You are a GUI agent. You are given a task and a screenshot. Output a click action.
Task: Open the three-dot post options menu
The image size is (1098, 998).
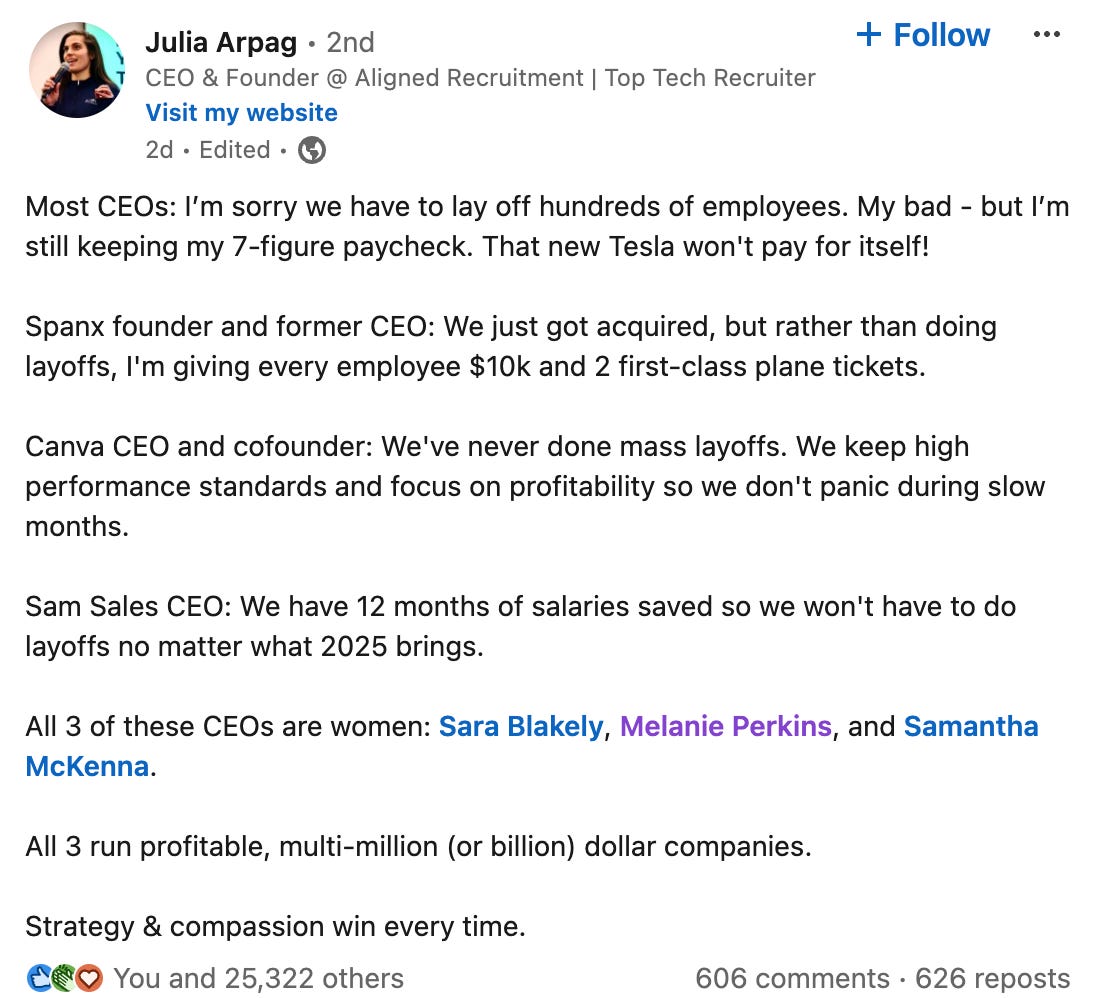coord(1046,34)
